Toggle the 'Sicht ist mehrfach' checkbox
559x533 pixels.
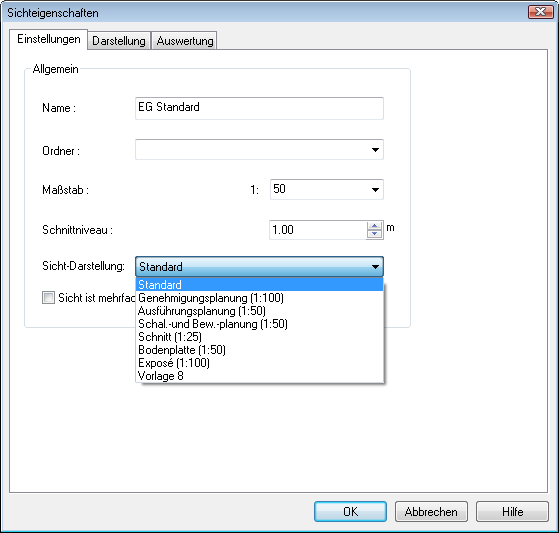click(48, 298)
